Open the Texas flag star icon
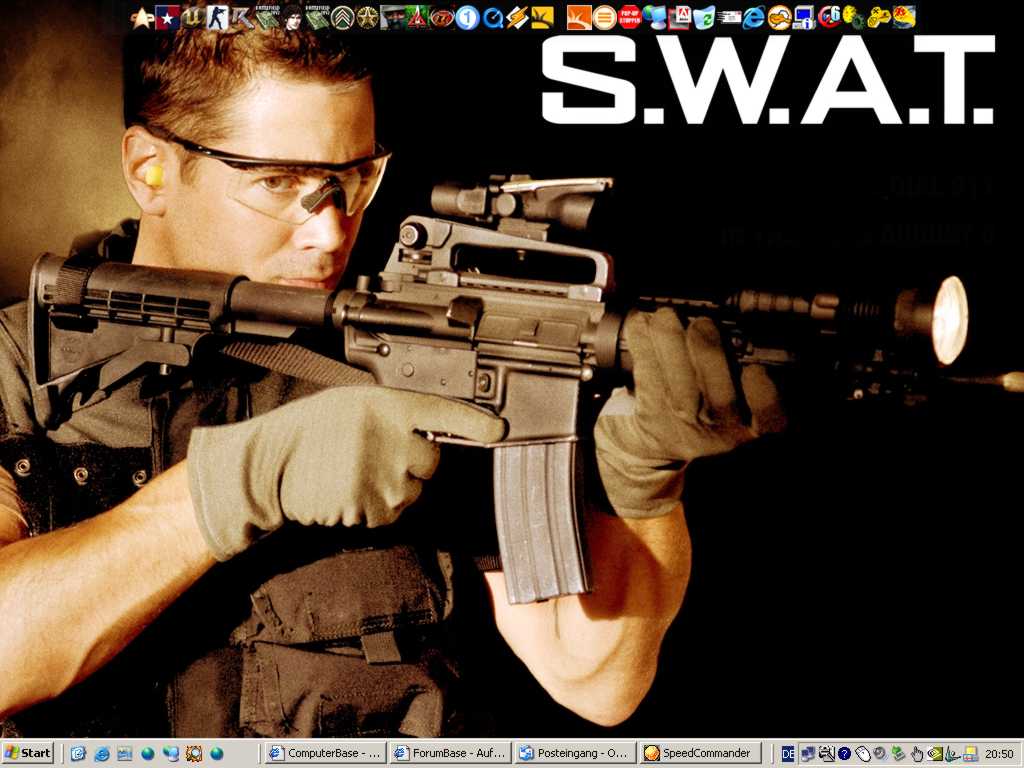 (x=167, y=18)
